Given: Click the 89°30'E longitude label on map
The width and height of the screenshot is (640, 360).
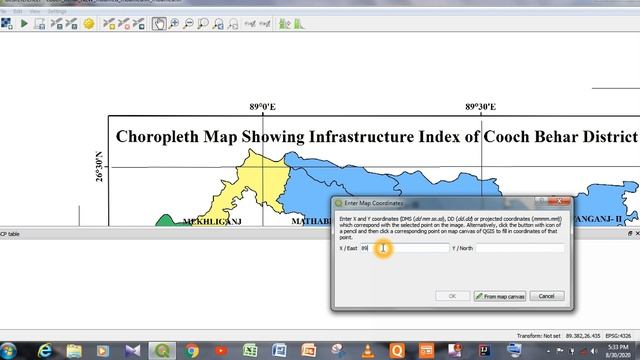Looking at the screenshot, I should 480,107.
